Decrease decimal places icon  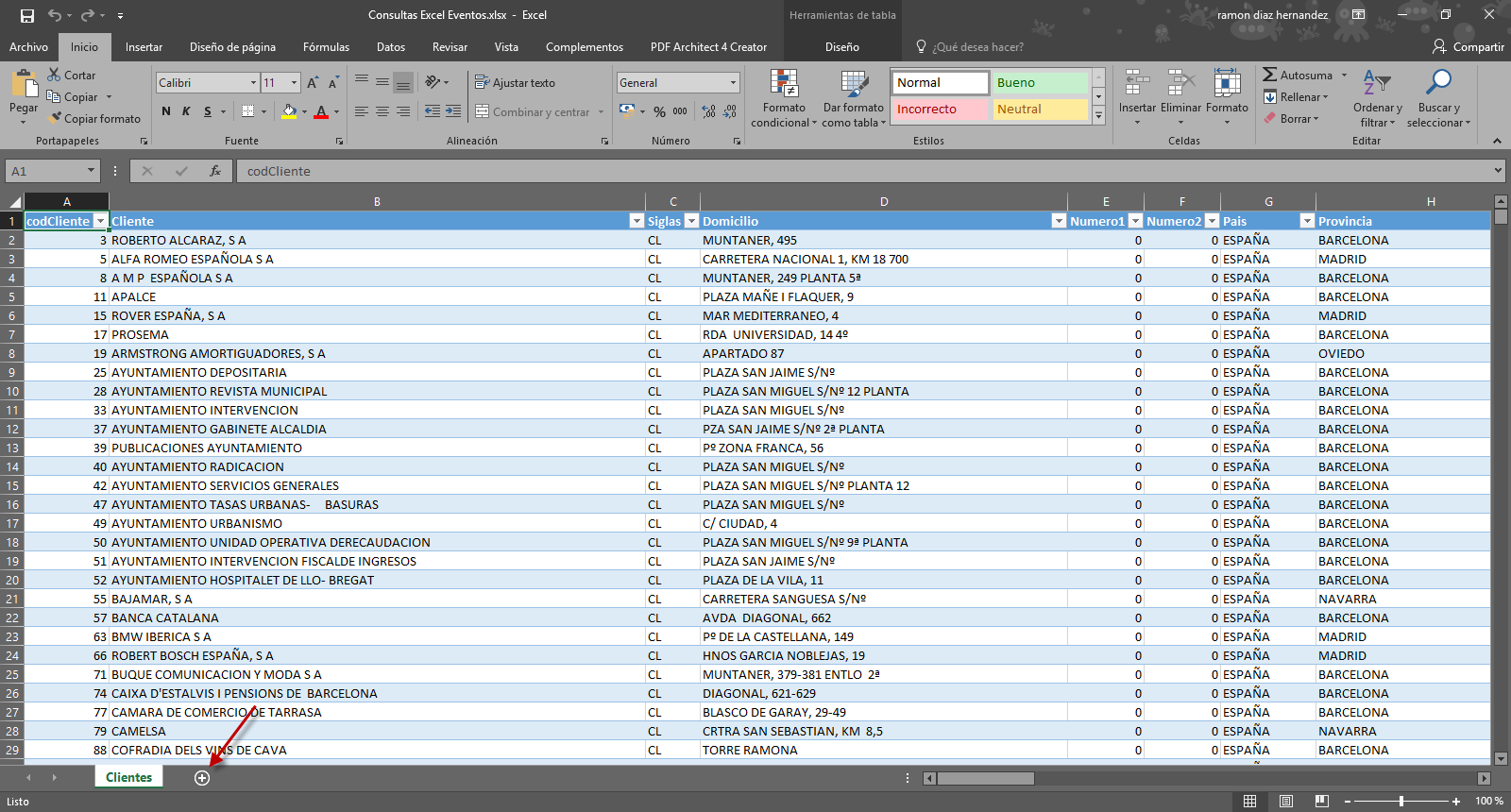(x=730, y=111)
